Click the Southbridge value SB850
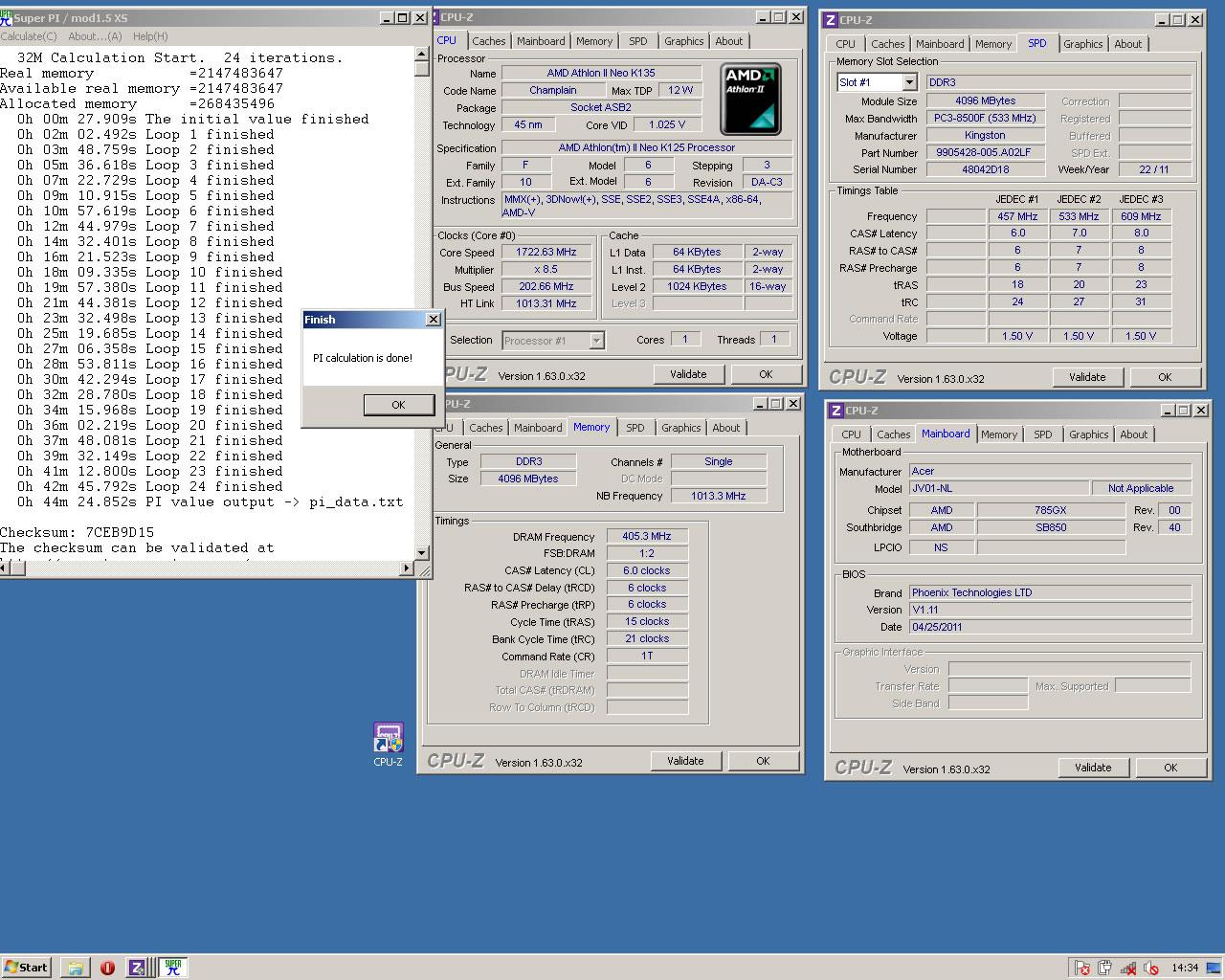 [1050, 527]
